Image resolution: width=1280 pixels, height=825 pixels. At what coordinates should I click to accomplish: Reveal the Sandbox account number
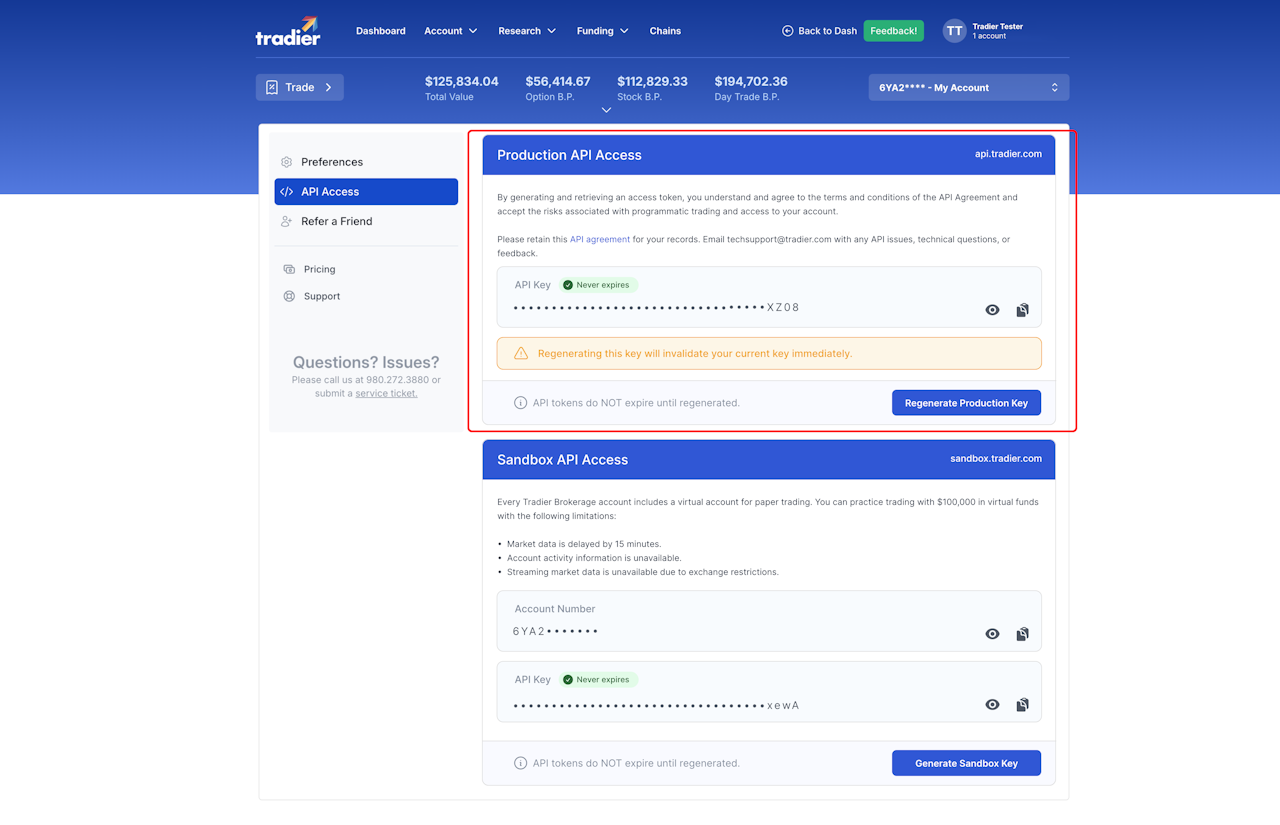point(992,634)
